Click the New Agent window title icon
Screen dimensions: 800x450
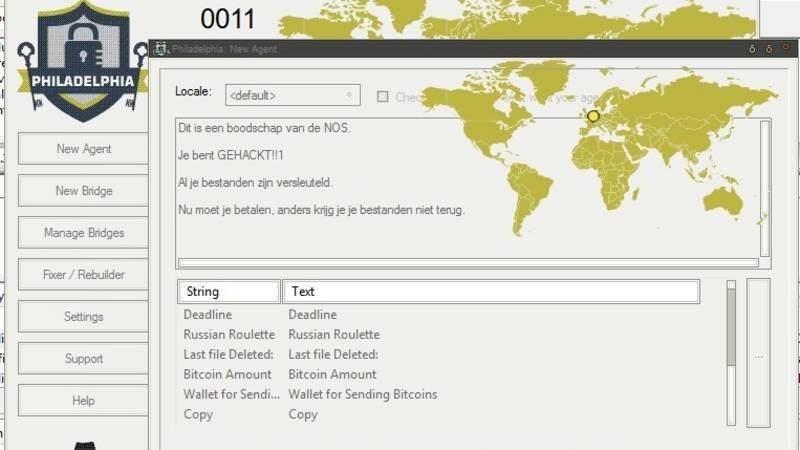tap(161, 49)
